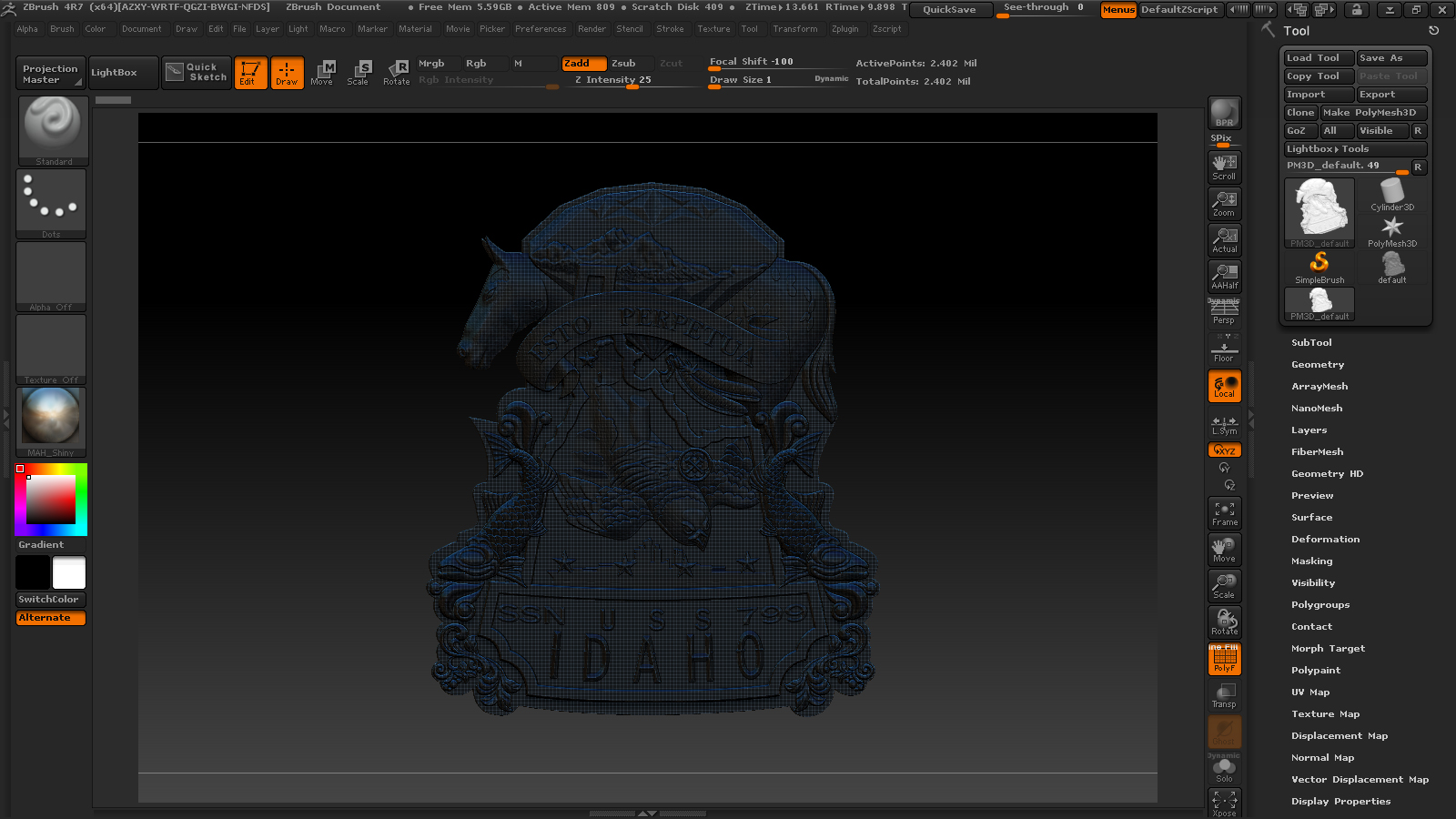
Task: Toggle PolyF wireframe display
Action: pos(1224,659)
